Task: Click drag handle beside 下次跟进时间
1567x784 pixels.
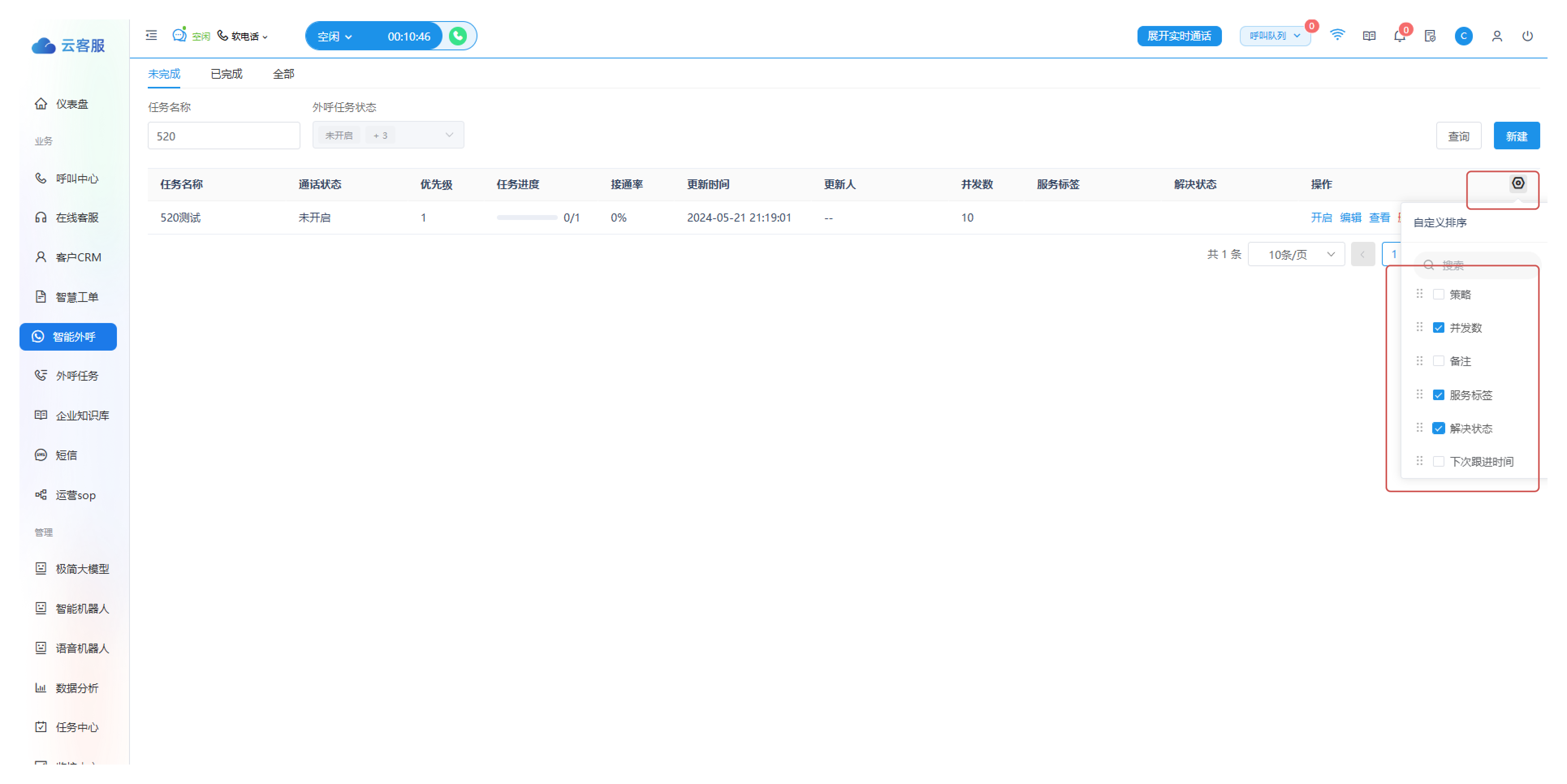Action: (x=1419, y=461)
